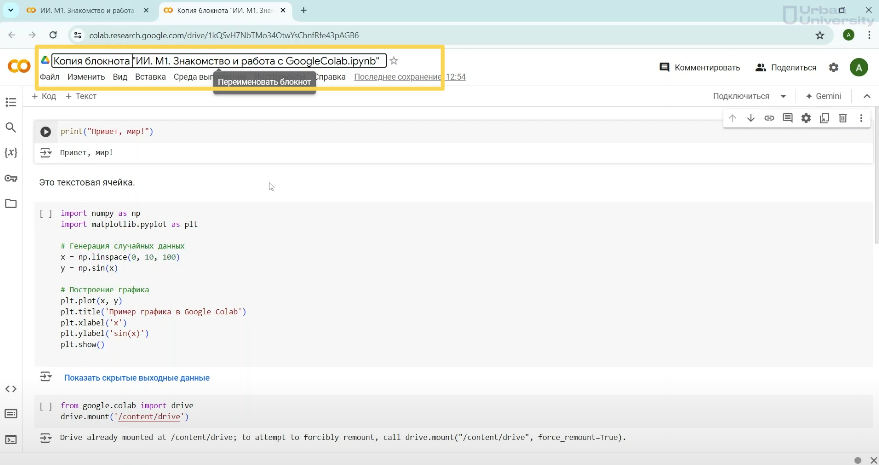Open the Вставка menu
The width and height of the screenshot is (879, 465).
point(150,77)
